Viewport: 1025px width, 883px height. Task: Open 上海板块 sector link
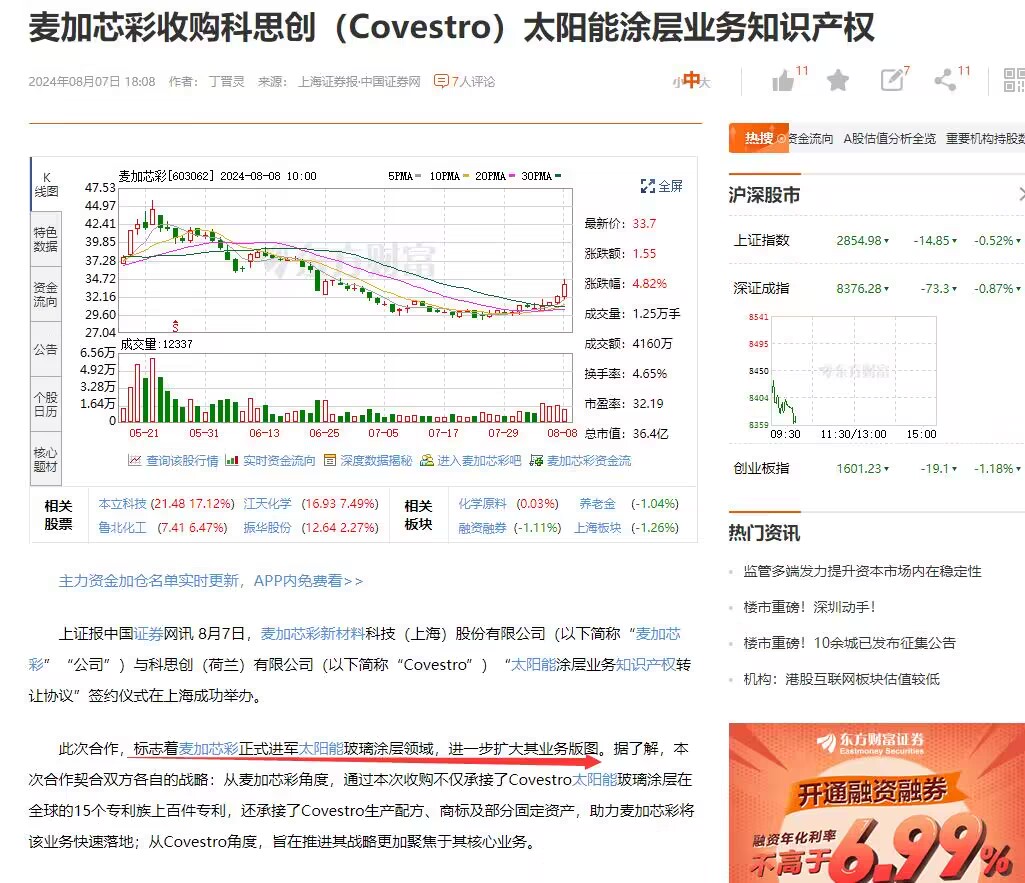597,527
